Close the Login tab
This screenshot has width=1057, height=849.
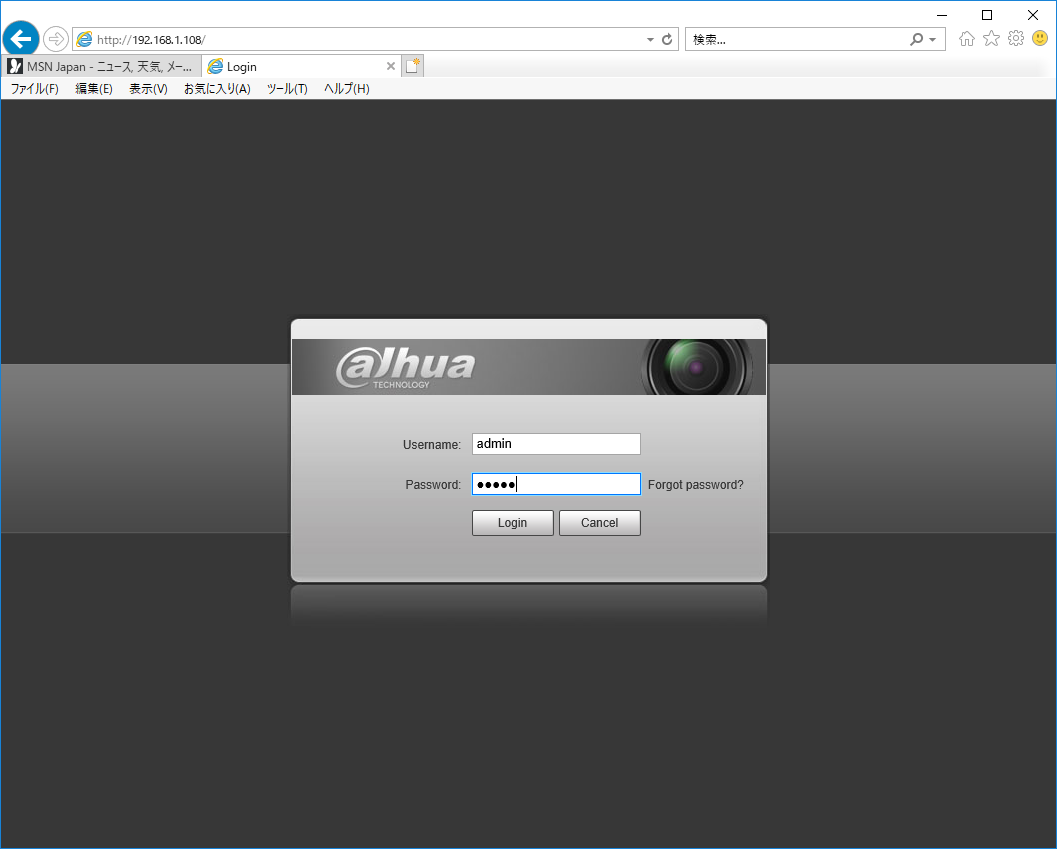pos(390,66)
